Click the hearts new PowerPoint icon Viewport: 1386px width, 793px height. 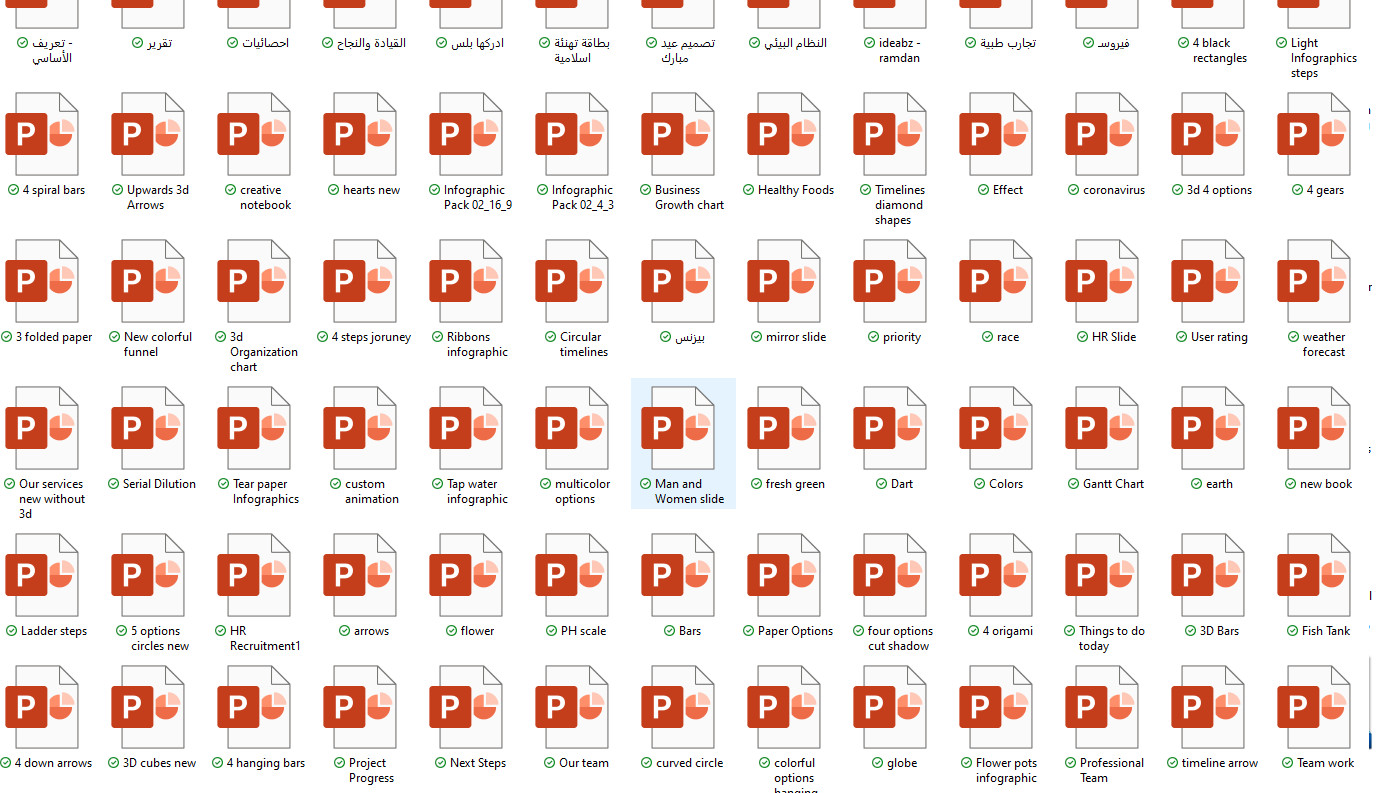pos(360,134)
